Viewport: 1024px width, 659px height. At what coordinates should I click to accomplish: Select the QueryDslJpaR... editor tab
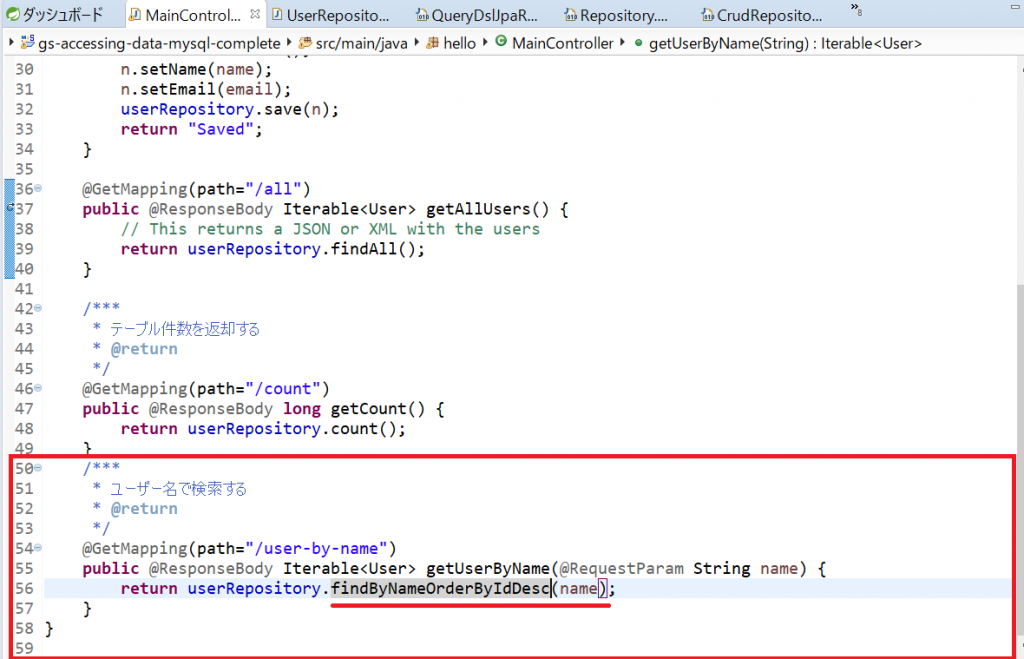pos(476,15)
